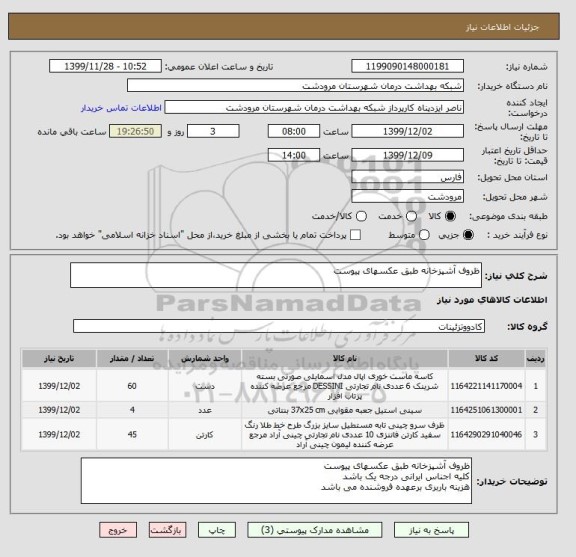Viewport: 576px width, 557px height.
Task: Click the تعداد / مقدار column header
Action: click(132, 359)
